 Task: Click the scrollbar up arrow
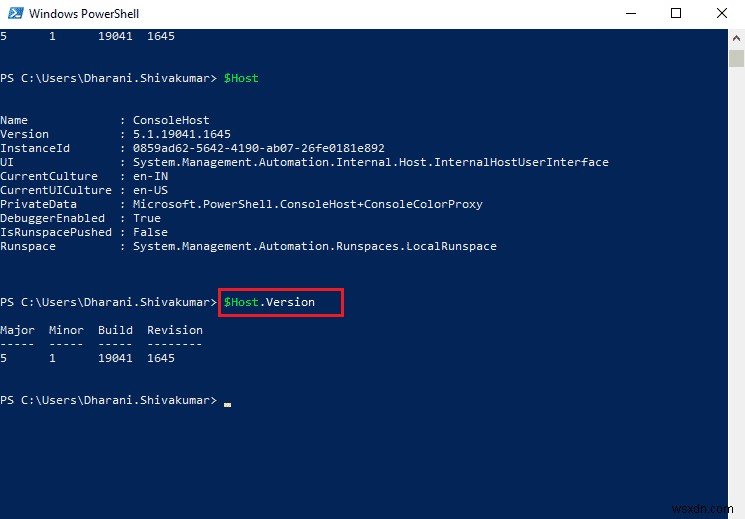(x=737, y=36)
